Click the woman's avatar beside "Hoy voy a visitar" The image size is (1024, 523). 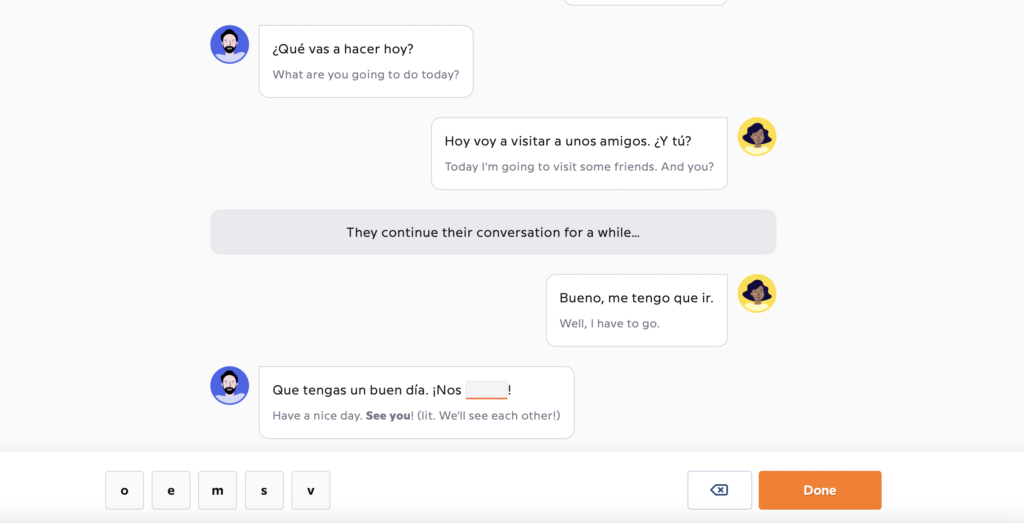coord(757,136)
